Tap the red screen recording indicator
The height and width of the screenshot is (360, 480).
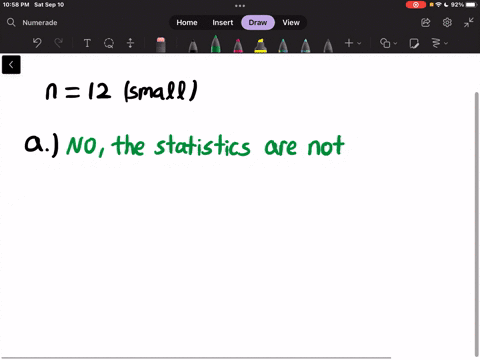[x=416, y=5]
